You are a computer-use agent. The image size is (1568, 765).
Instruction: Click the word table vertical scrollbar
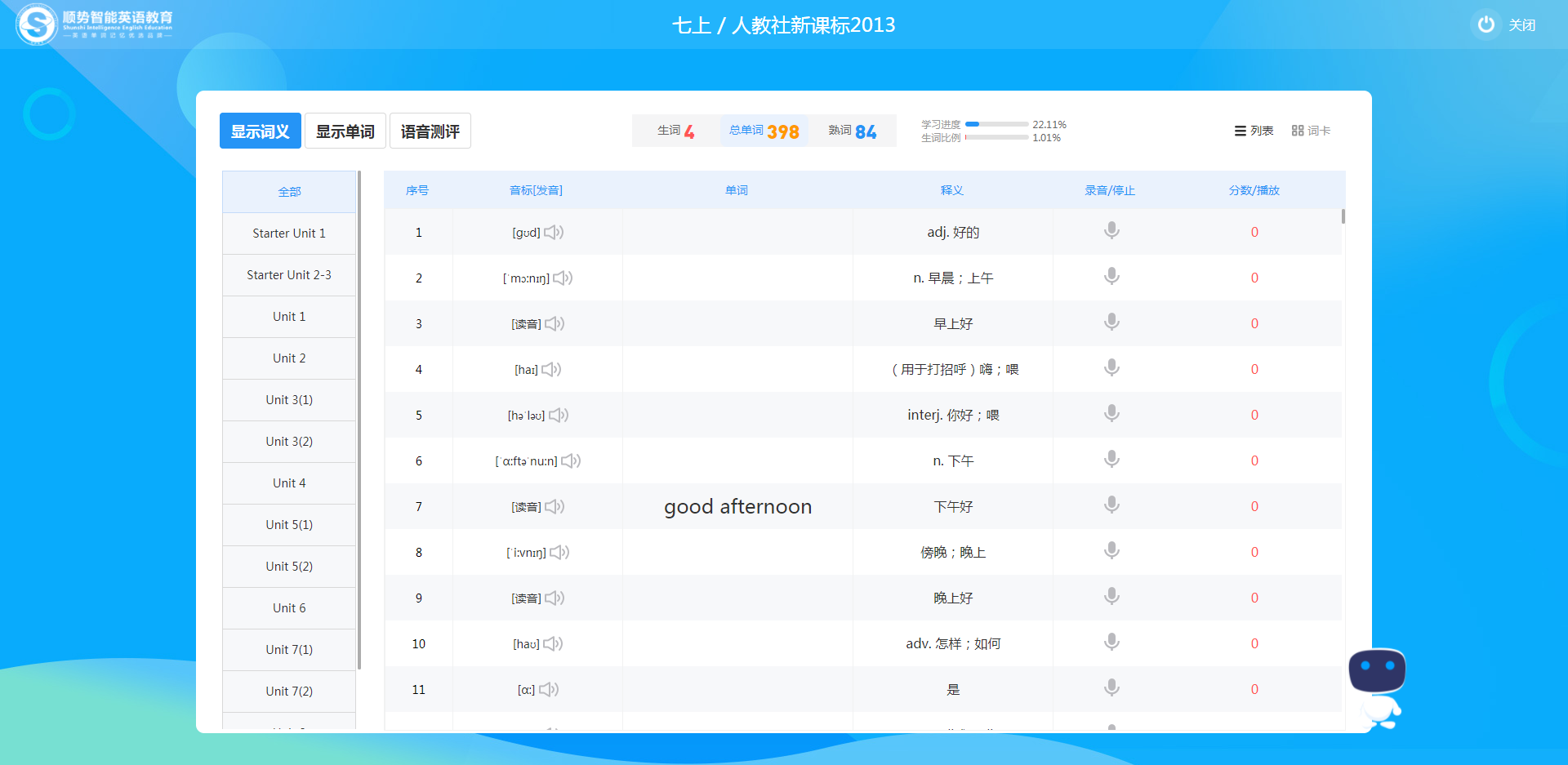coord(1343,216)
